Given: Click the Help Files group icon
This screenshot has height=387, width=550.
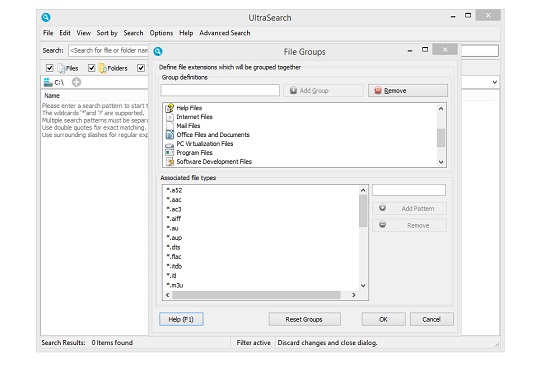Looking at the screenshot, I should click(x=170, y=108).
